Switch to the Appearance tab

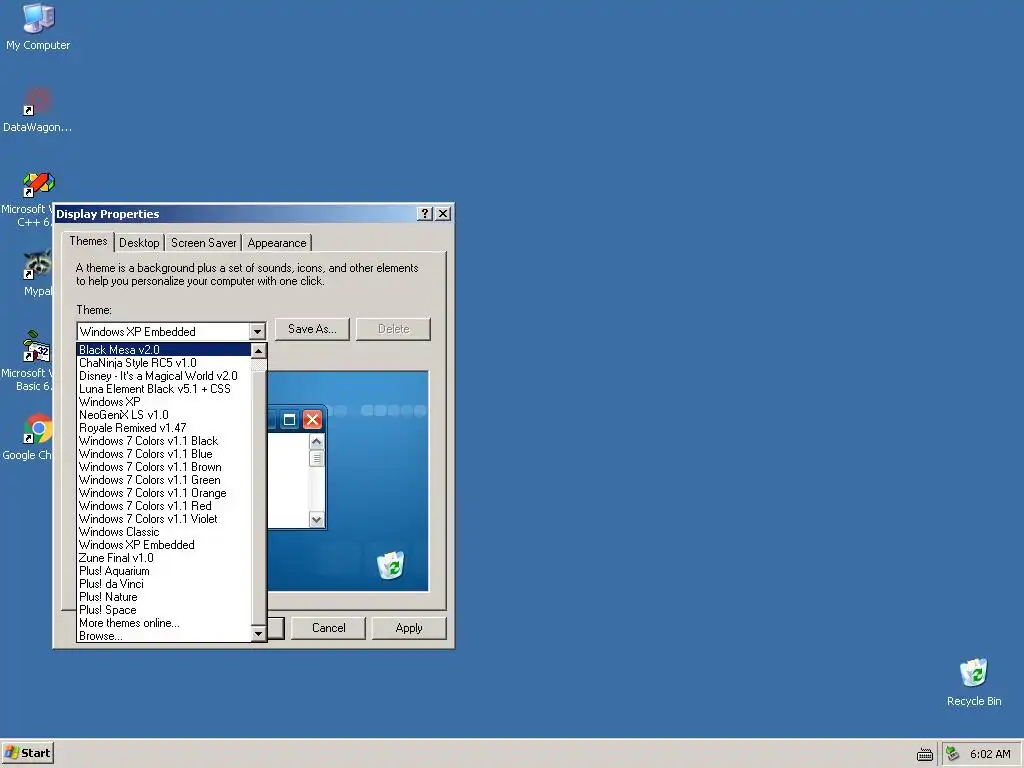(x=276, y=243)
